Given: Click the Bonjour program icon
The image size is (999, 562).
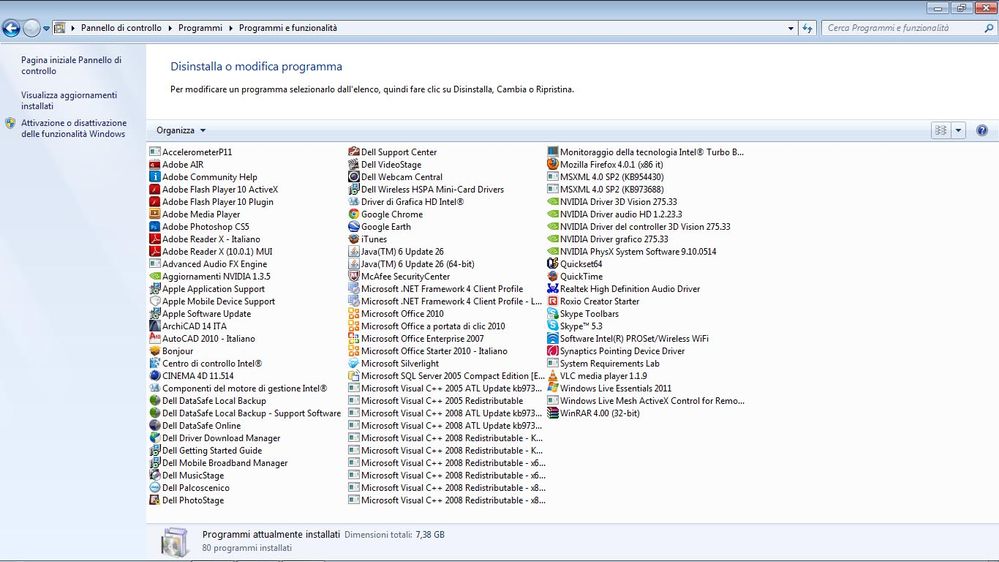Looking at the screenshot, I should [x=154, y=351].
